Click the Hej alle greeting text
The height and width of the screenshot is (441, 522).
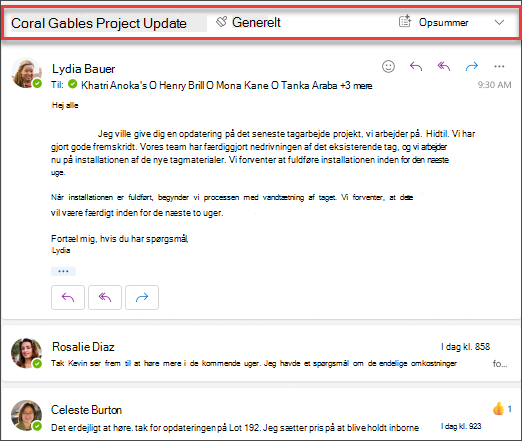pyautogui.click(x=65, y=105)
